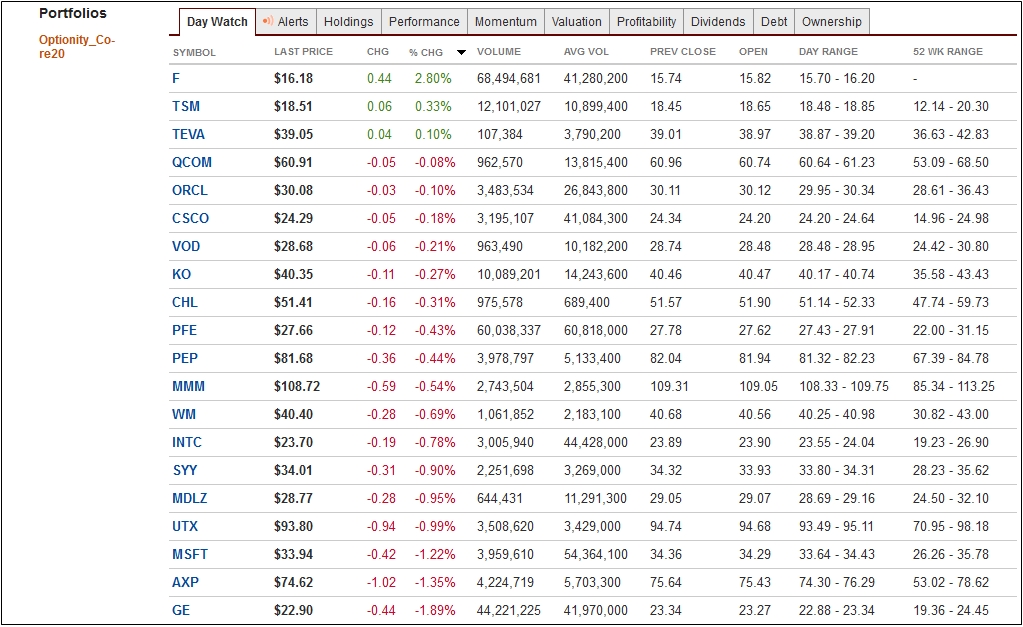1023x627 pixels.
Task: Select the AXP ticker link
Action: point(185,583)
